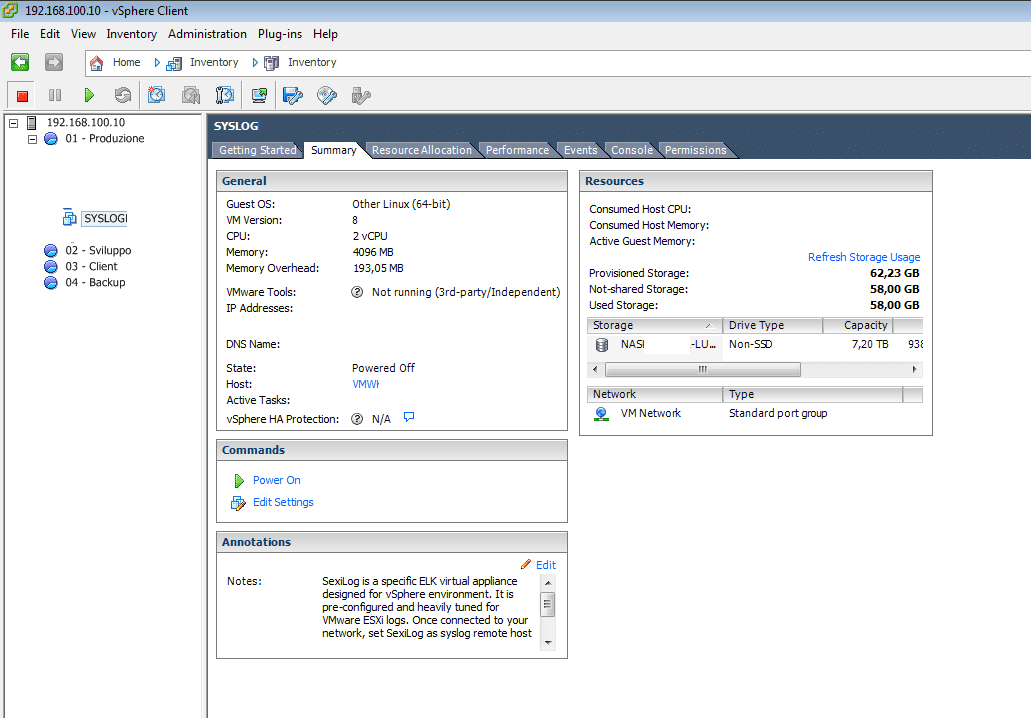The height and width of the screenshot is (718, 1031).
Task: Click the host server icon for 192.168.100.10
Action: coord(32,122)
